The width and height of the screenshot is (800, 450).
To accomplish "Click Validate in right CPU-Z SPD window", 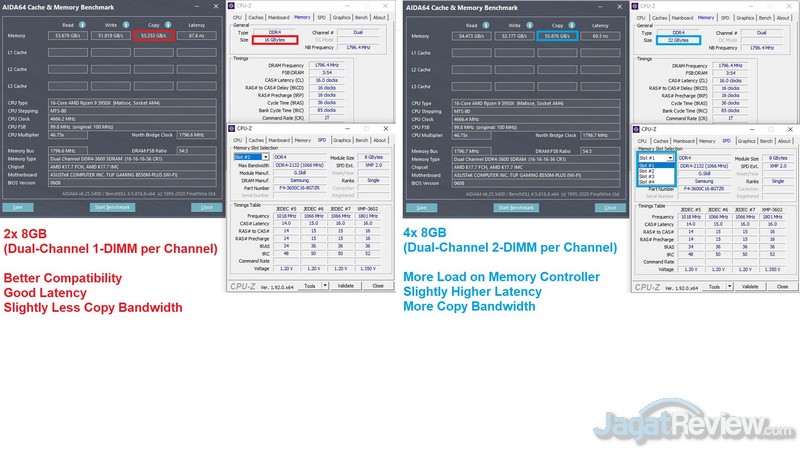I will coord(750,287).
